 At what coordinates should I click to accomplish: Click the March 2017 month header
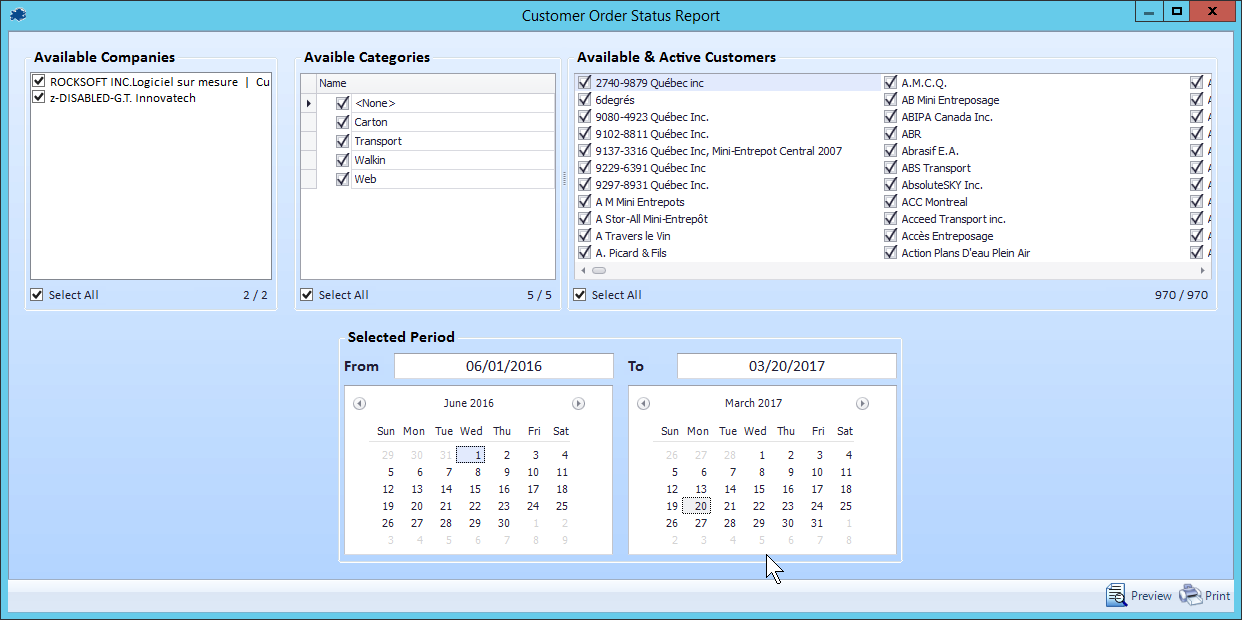click(753, 404)
